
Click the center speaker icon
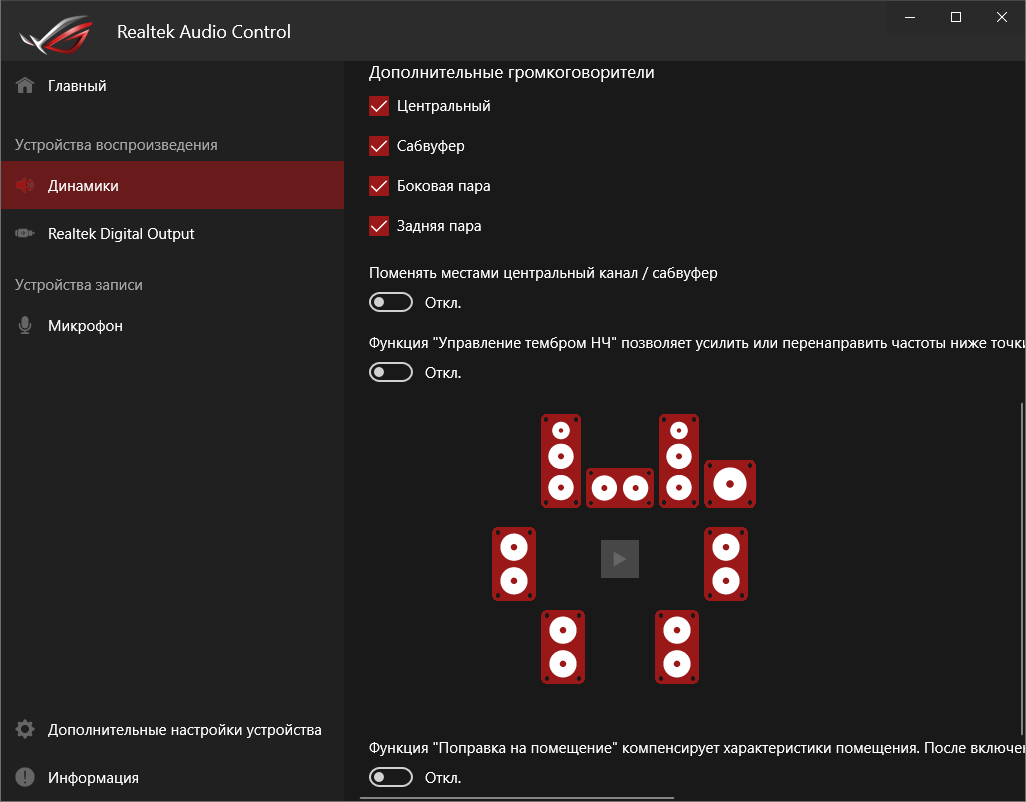point(619,488)
